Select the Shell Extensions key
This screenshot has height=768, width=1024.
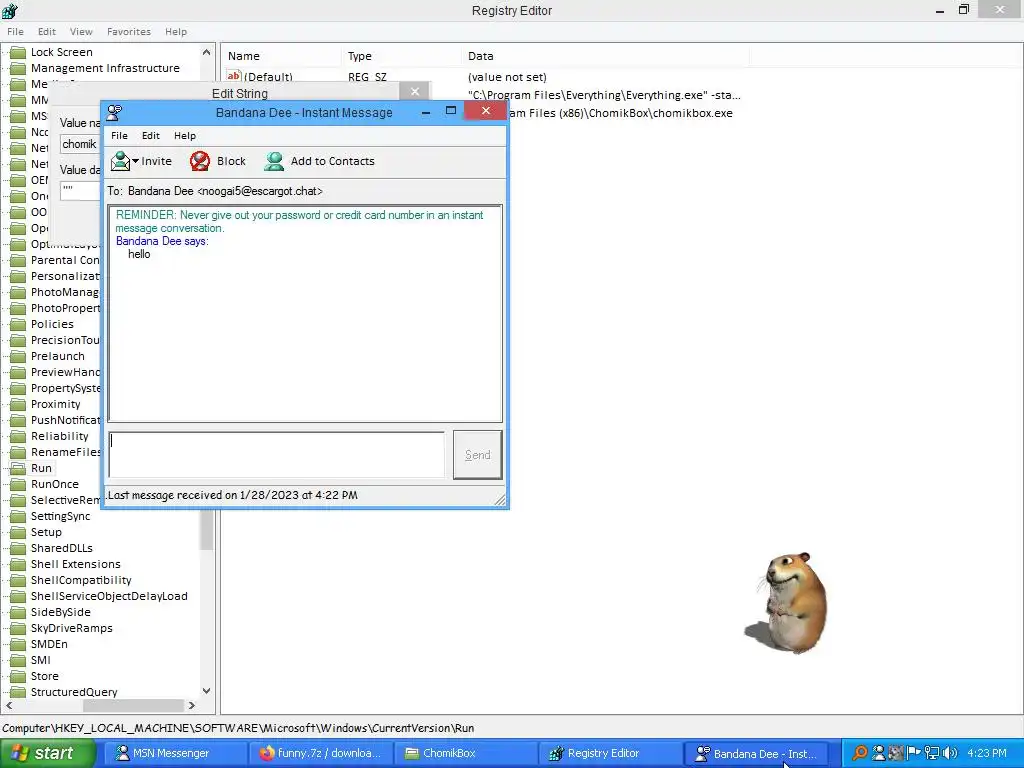pyautogui.click(x=76, y=564)
